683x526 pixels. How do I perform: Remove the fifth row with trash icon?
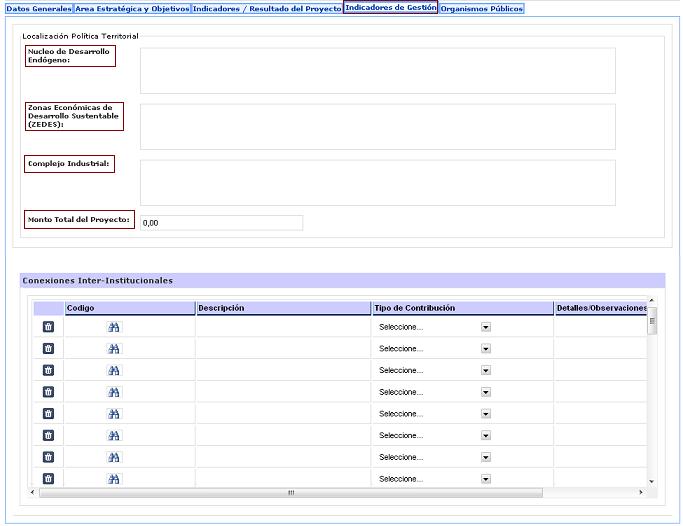(x=48, y=414)
